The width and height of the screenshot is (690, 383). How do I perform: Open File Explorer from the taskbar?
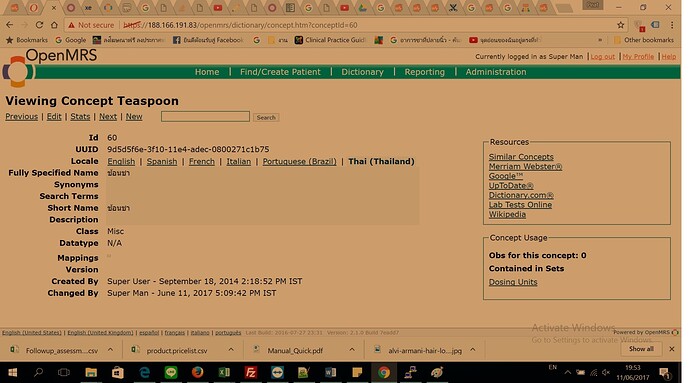(x=91, y=372)
